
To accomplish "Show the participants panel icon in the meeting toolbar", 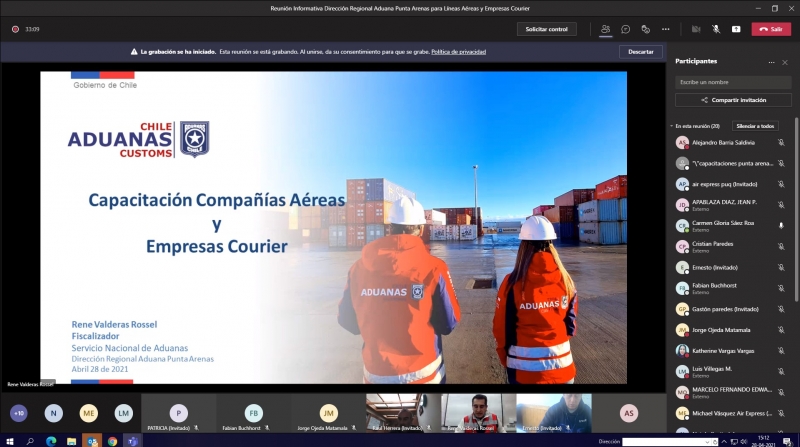I will [x=605, y=29].
